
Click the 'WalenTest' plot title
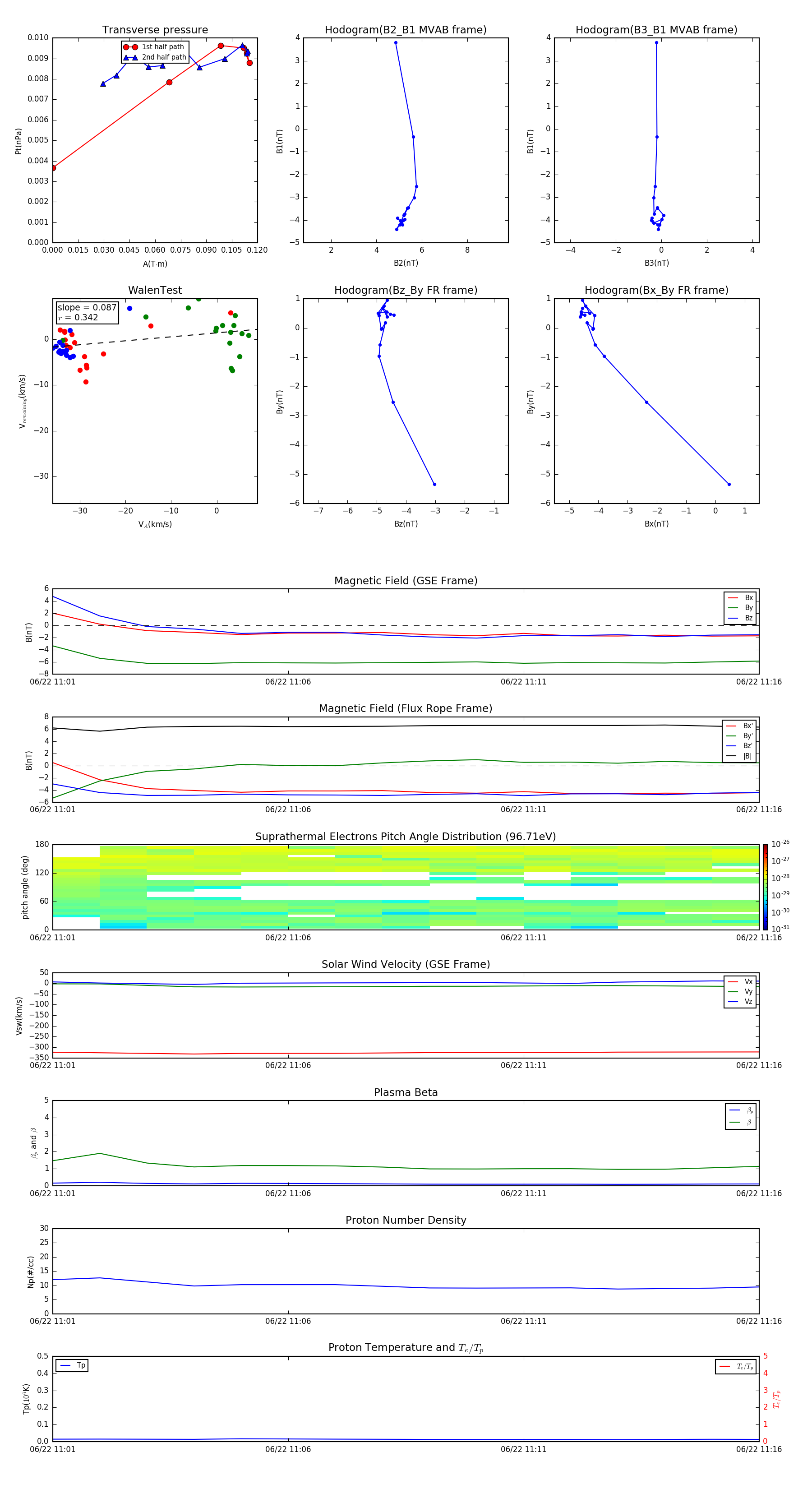click(155, 290)
